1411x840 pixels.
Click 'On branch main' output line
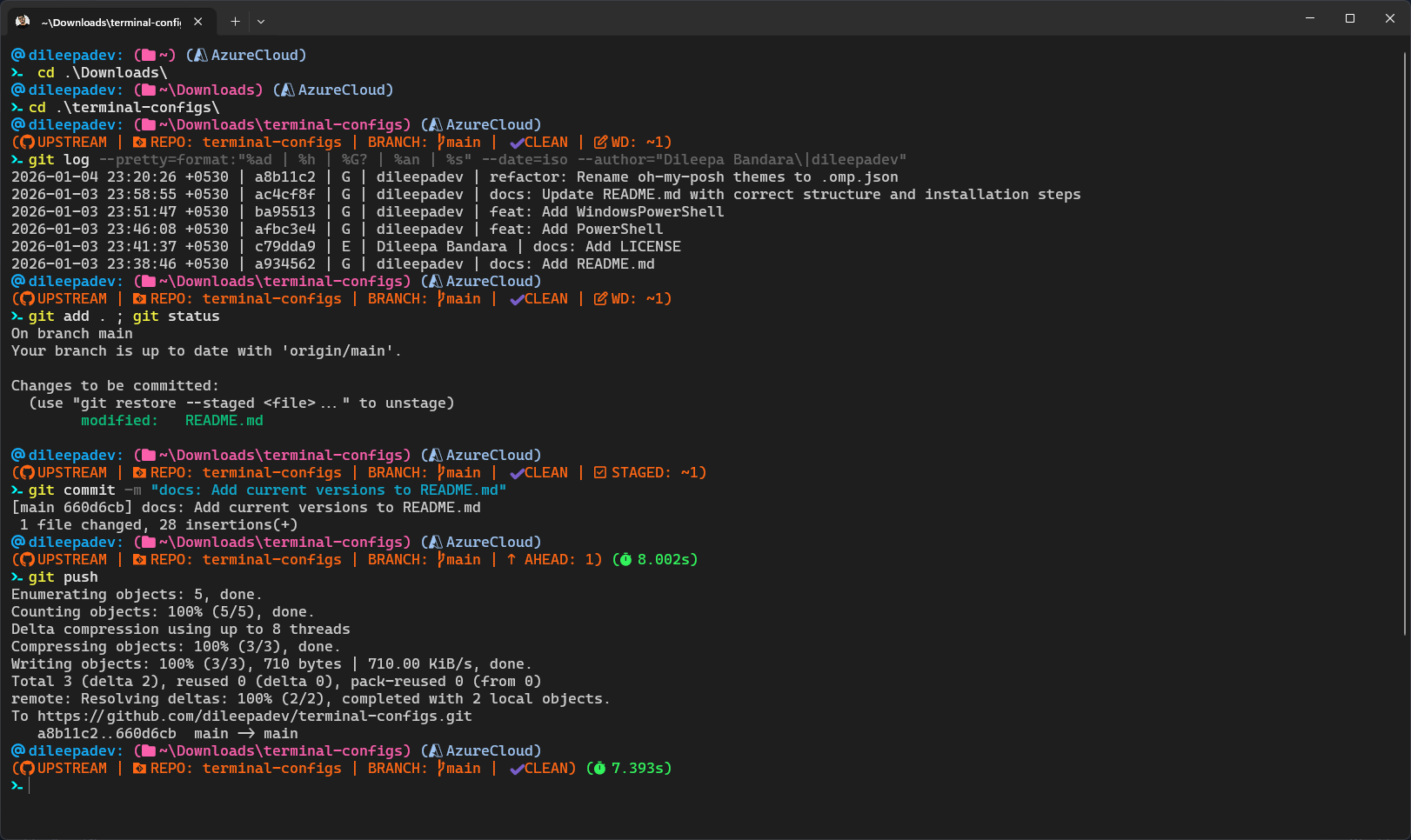(72, 334)
